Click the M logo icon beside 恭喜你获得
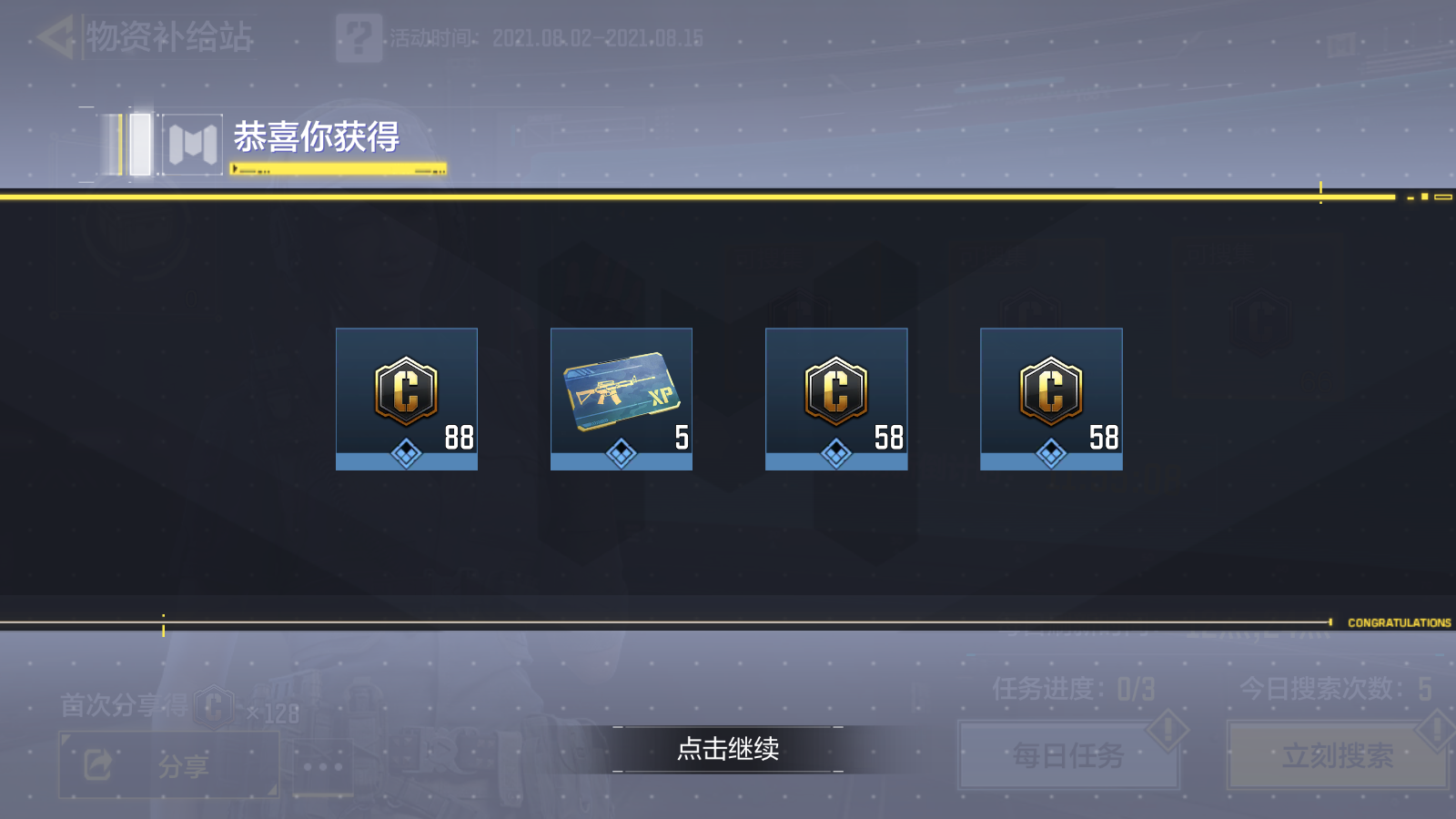Image resolution: width=1456 pixels, height=819 pixels. click(193, 144)
